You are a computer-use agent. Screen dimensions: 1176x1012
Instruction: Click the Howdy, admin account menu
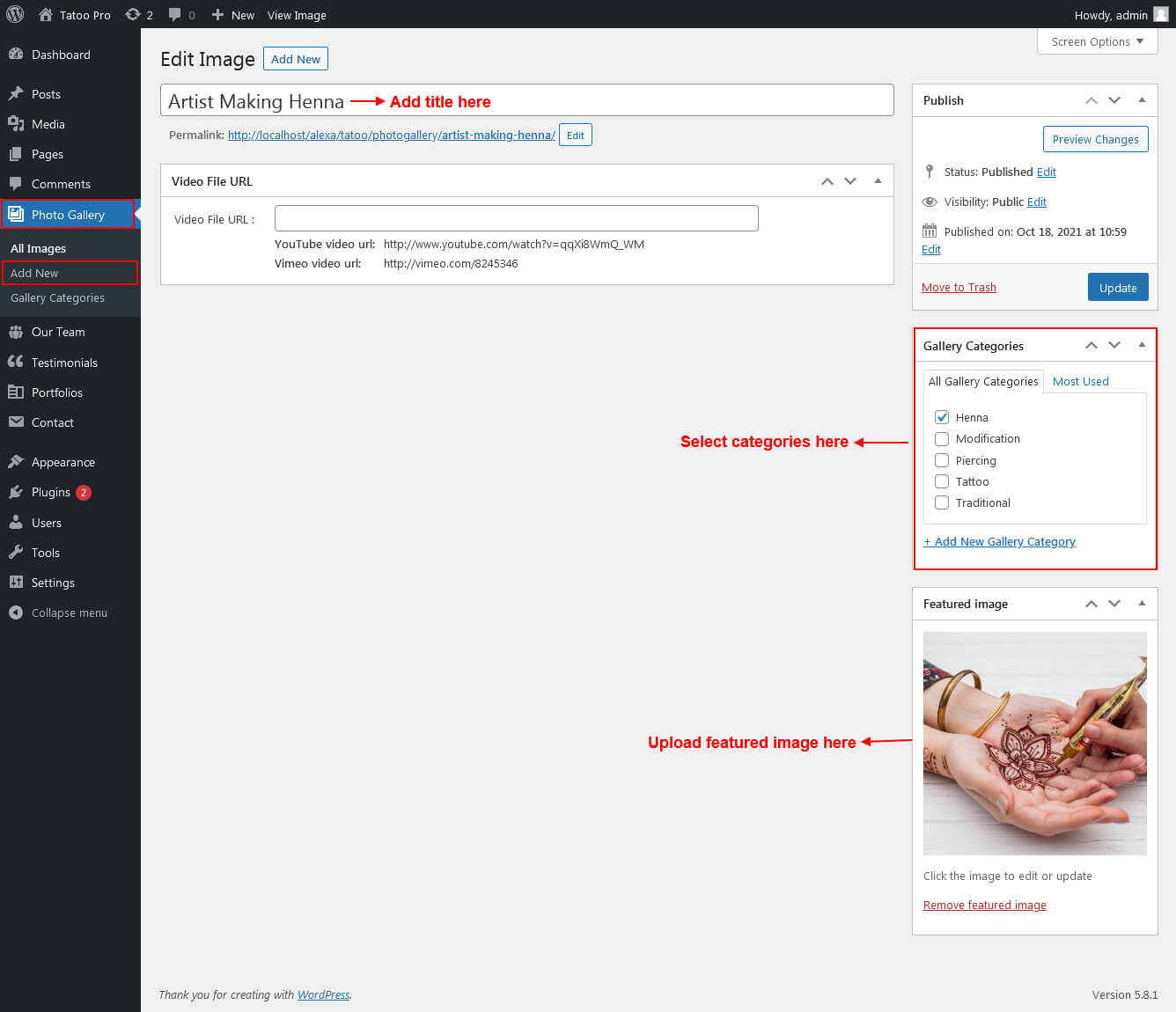pyautogui.click(x=1121, y=15)
